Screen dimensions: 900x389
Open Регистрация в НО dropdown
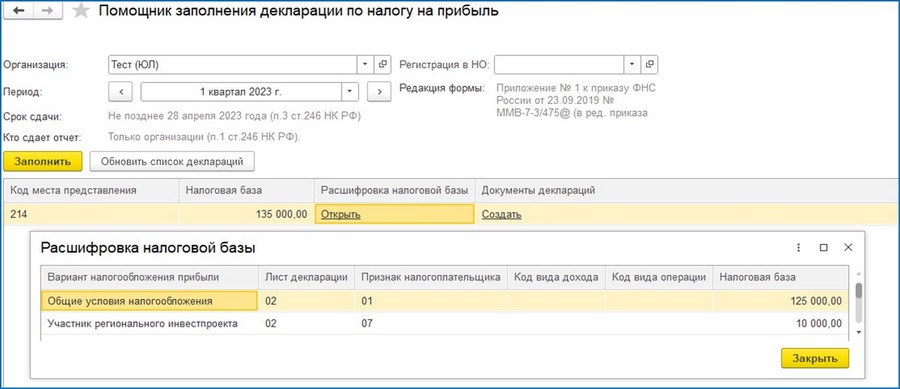(632, 65)
